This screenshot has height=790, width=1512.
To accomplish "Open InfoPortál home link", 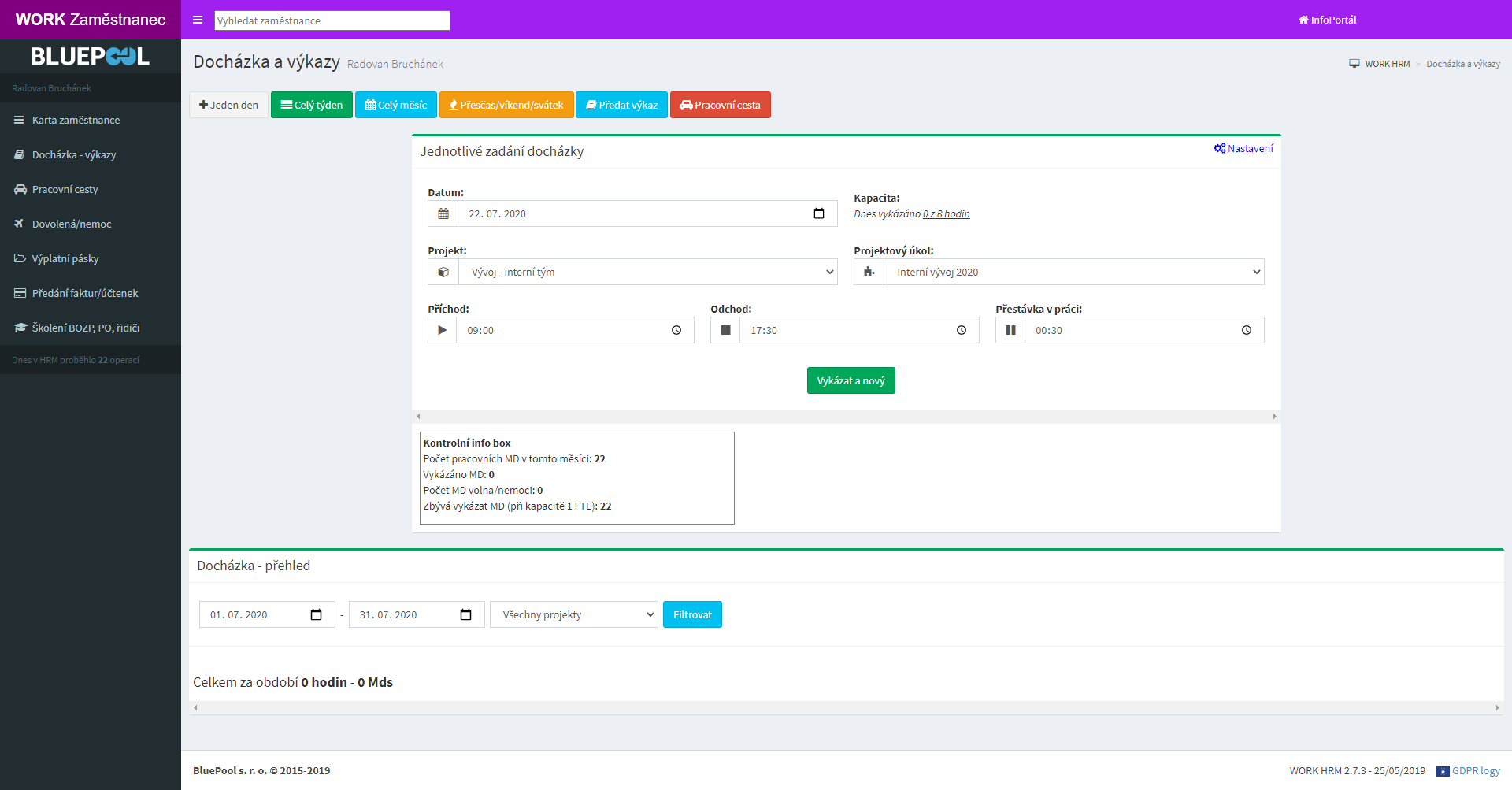I will (1328, 20).
